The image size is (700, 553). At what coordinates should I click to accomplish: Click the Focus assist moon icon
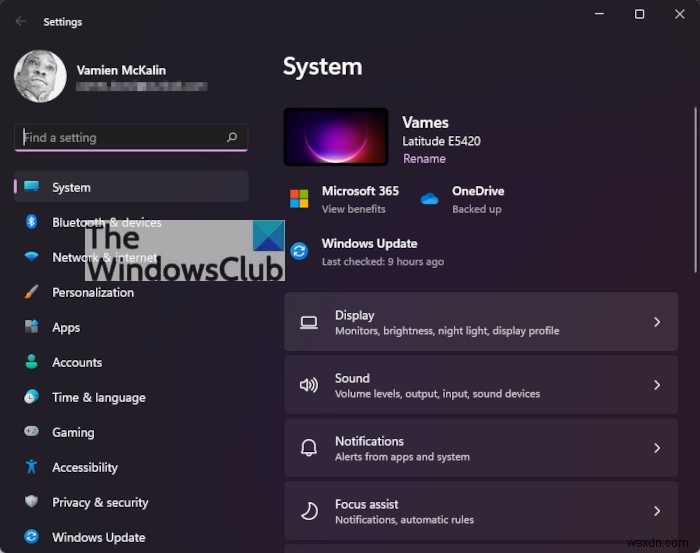[309, 511]
